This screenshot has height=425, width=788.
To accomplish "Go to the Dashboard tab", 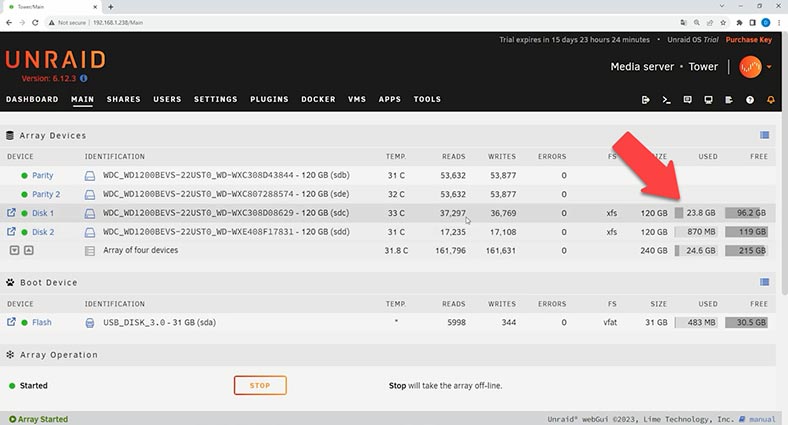I will (32, 99).
